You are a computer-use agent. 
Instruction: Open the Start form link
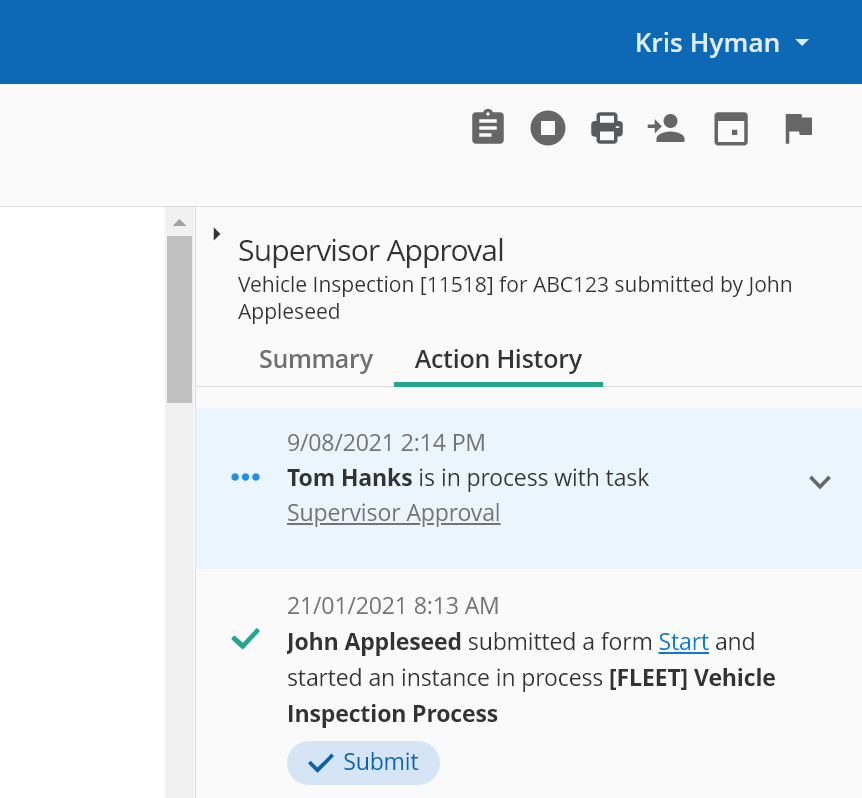click(x=683, y=641)
